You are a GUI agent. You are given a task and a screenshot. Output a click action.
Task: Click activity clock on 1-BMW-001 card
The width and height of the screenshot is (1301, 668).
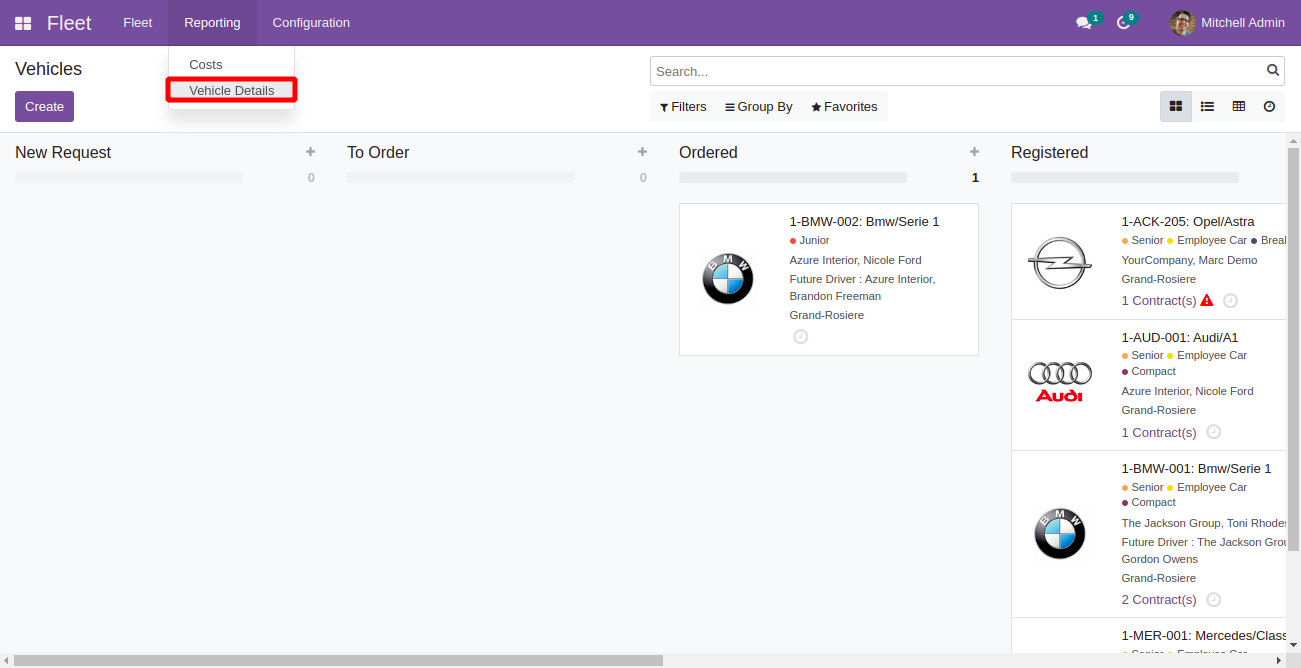[1213, 600]
